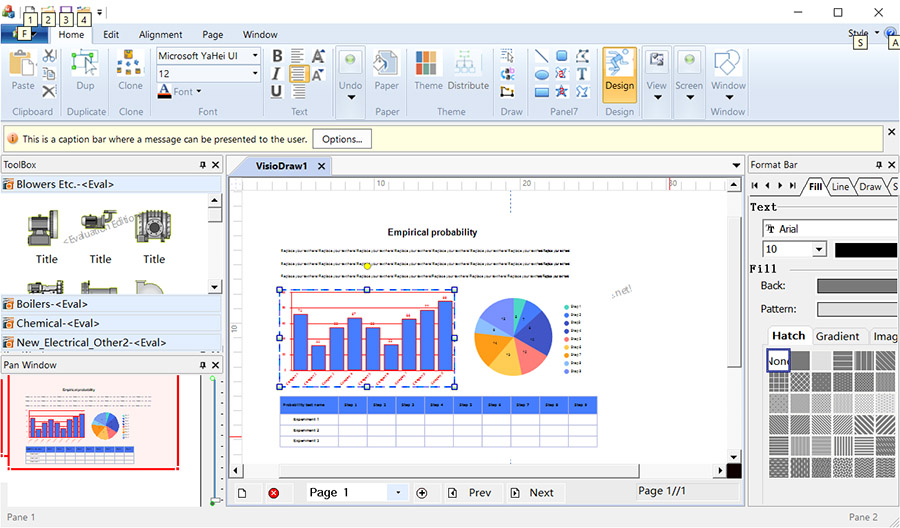
Task: Switch to the Line tab in Format Bar
Action: coord(840,187)
